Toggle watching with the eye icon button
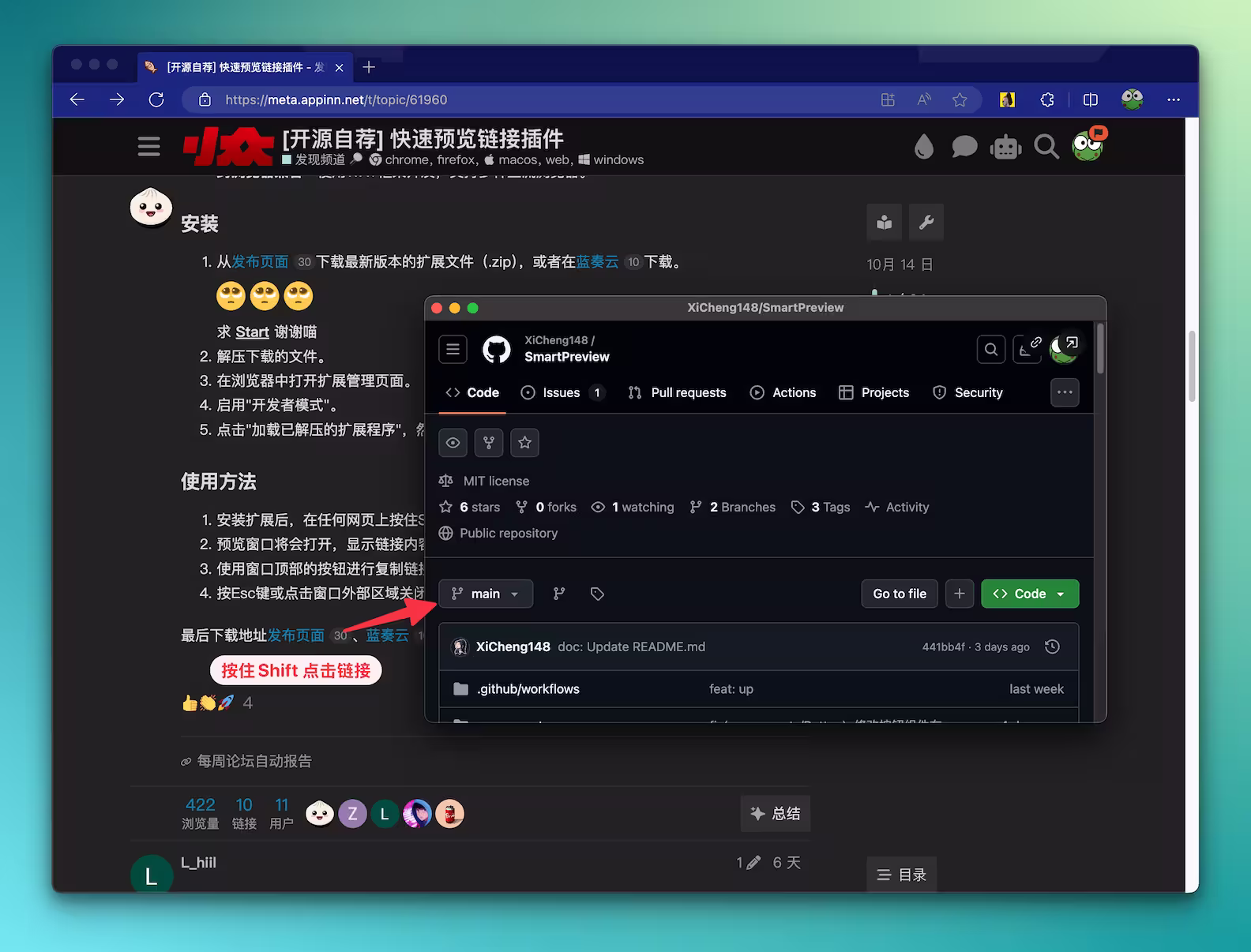Screen dimensions: 1251x952 453,443
